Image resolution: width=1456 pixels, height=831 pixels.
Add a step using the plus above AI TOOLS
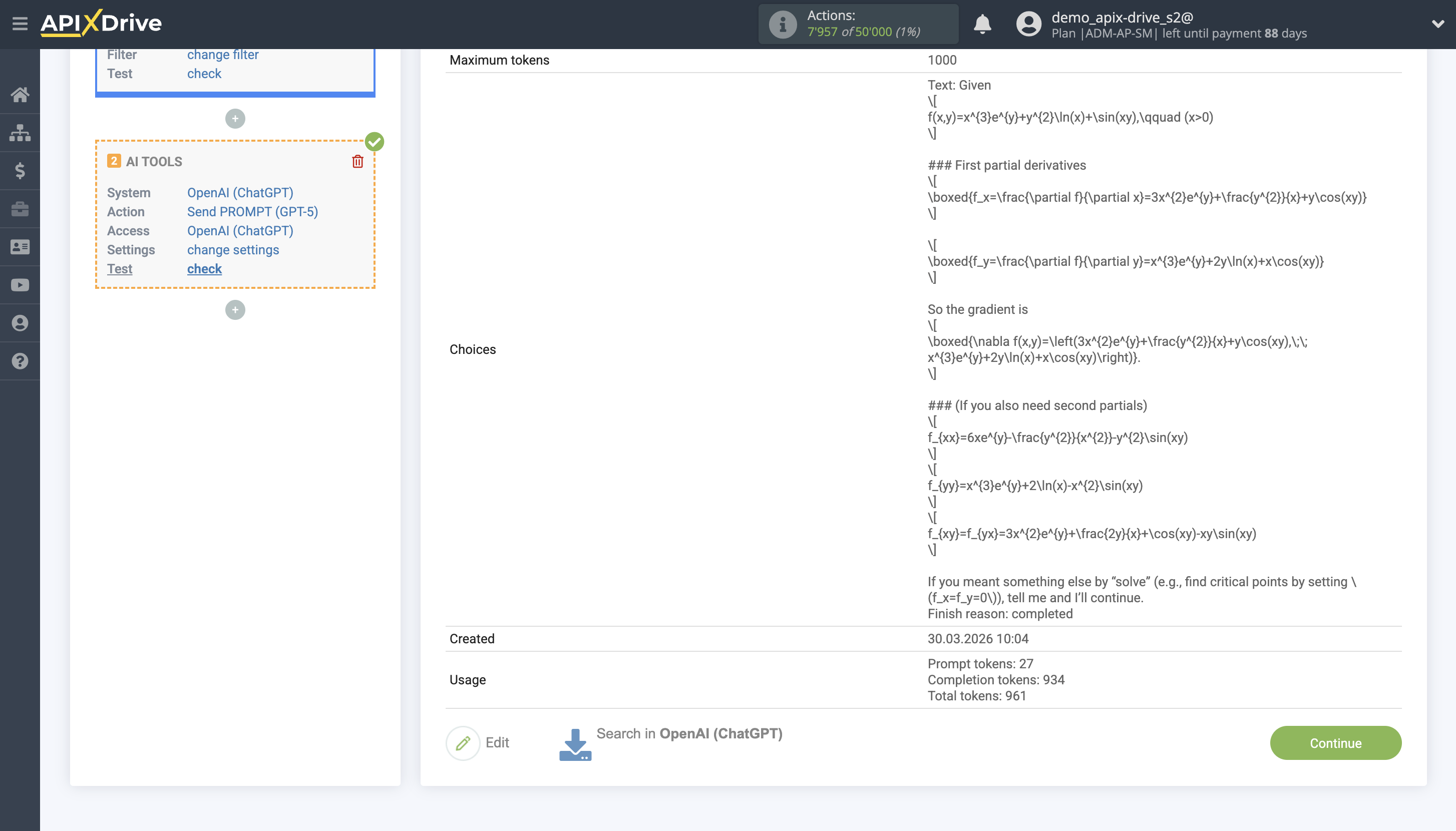pyautogui.click(x=235, y=118)
